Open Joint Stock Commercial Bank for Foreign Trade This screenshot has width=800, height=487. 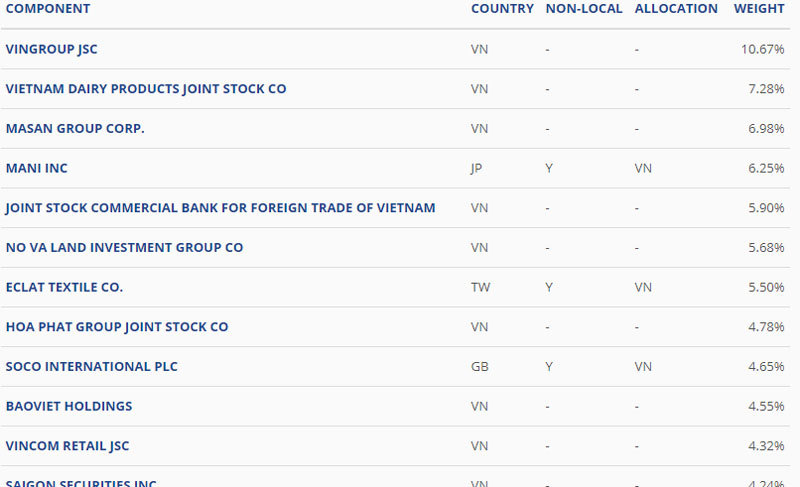(220, 208)
